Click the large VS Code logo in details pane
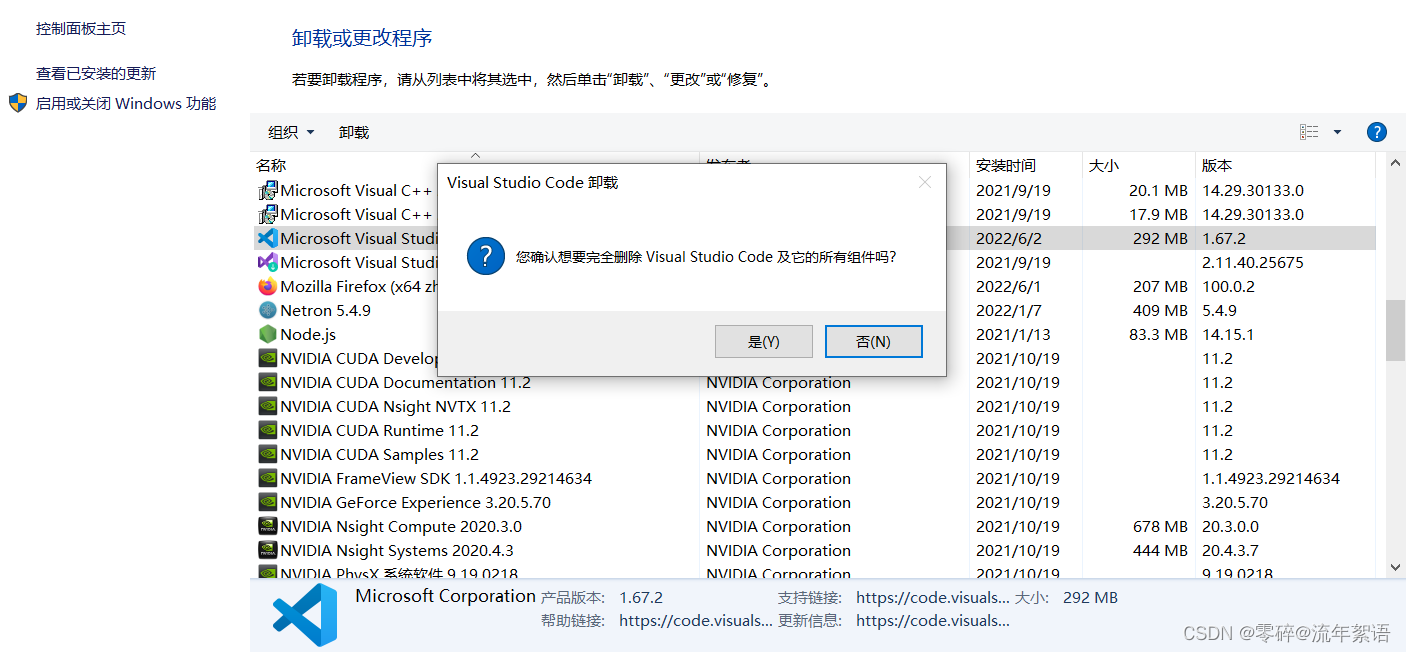 pos(305,614)
